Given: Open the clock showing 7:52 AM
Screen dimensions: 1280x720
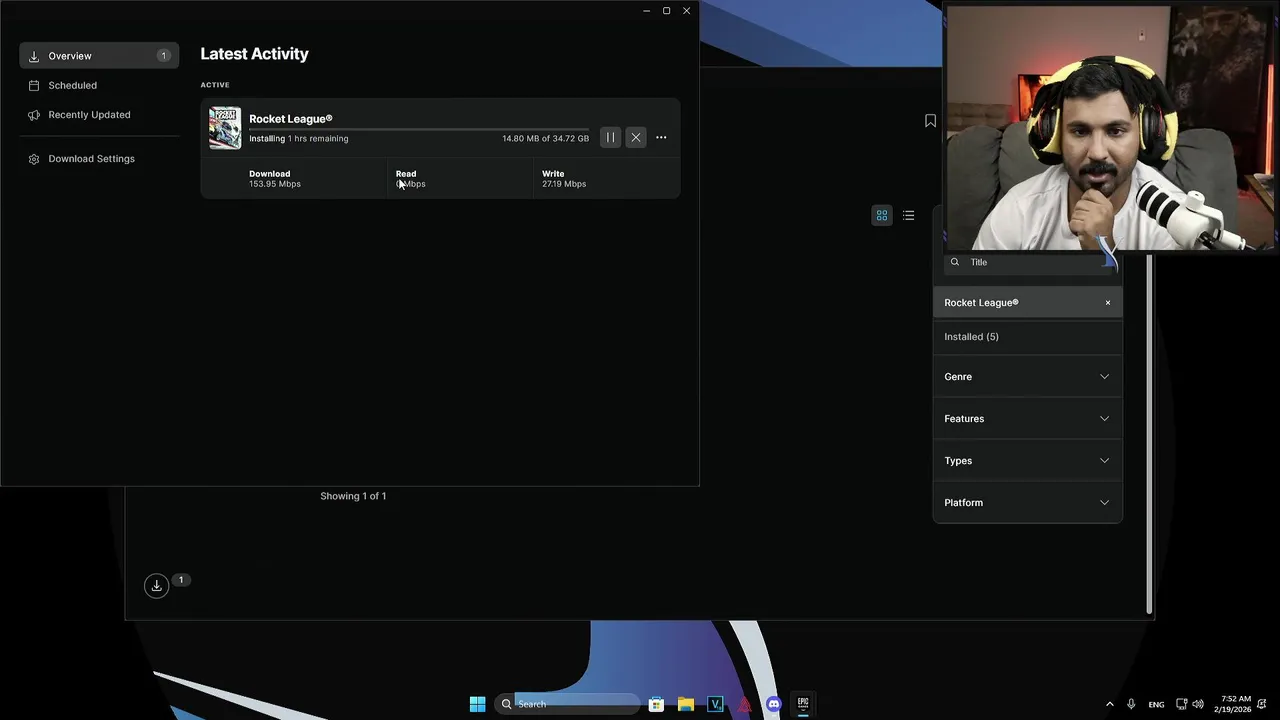Looking at the screenshot, I should (1235, 704).
